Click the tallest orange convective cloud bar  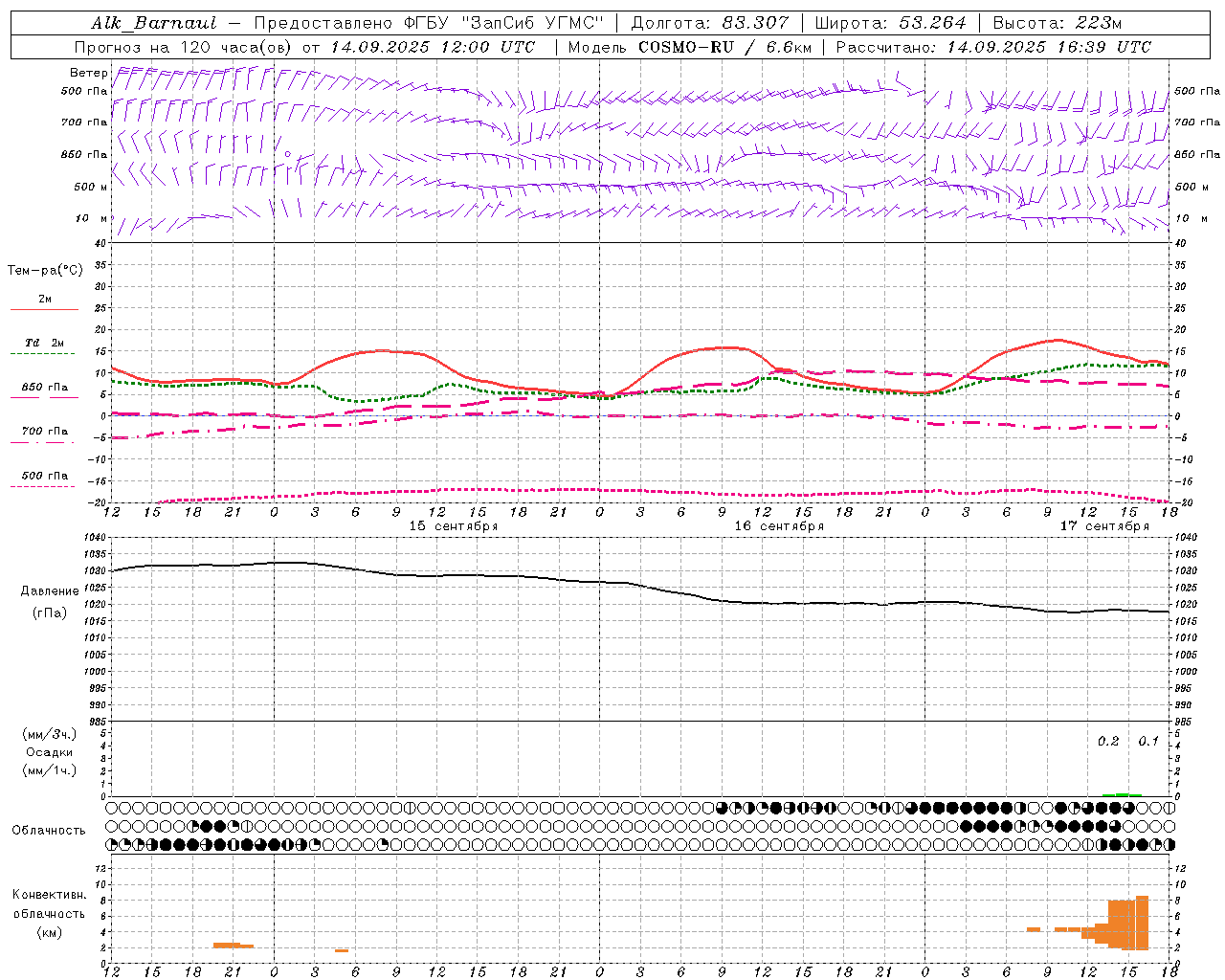[1142, 923]
